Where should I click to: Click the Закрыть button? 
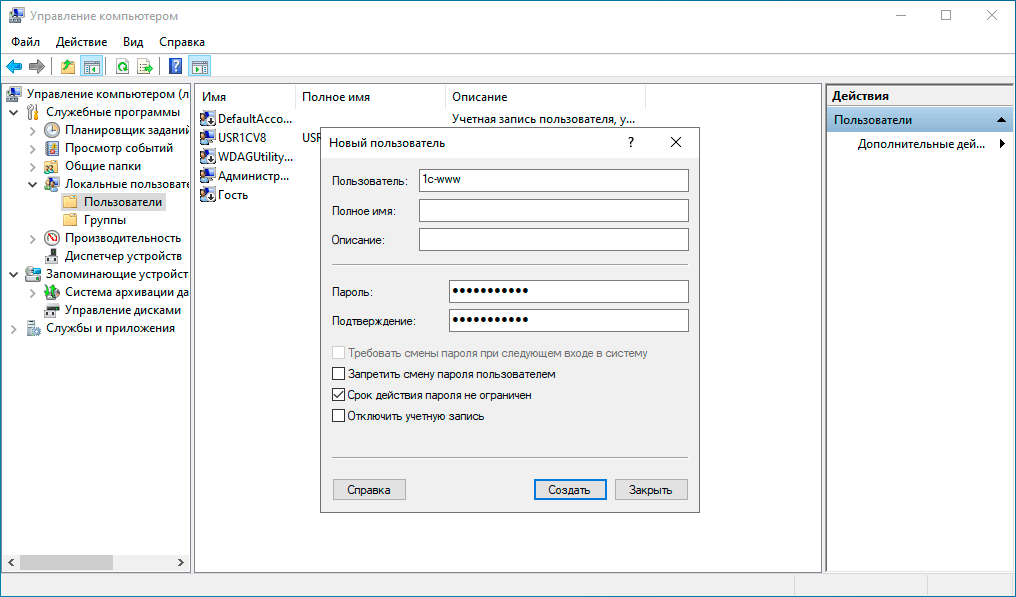click(651, 489)
